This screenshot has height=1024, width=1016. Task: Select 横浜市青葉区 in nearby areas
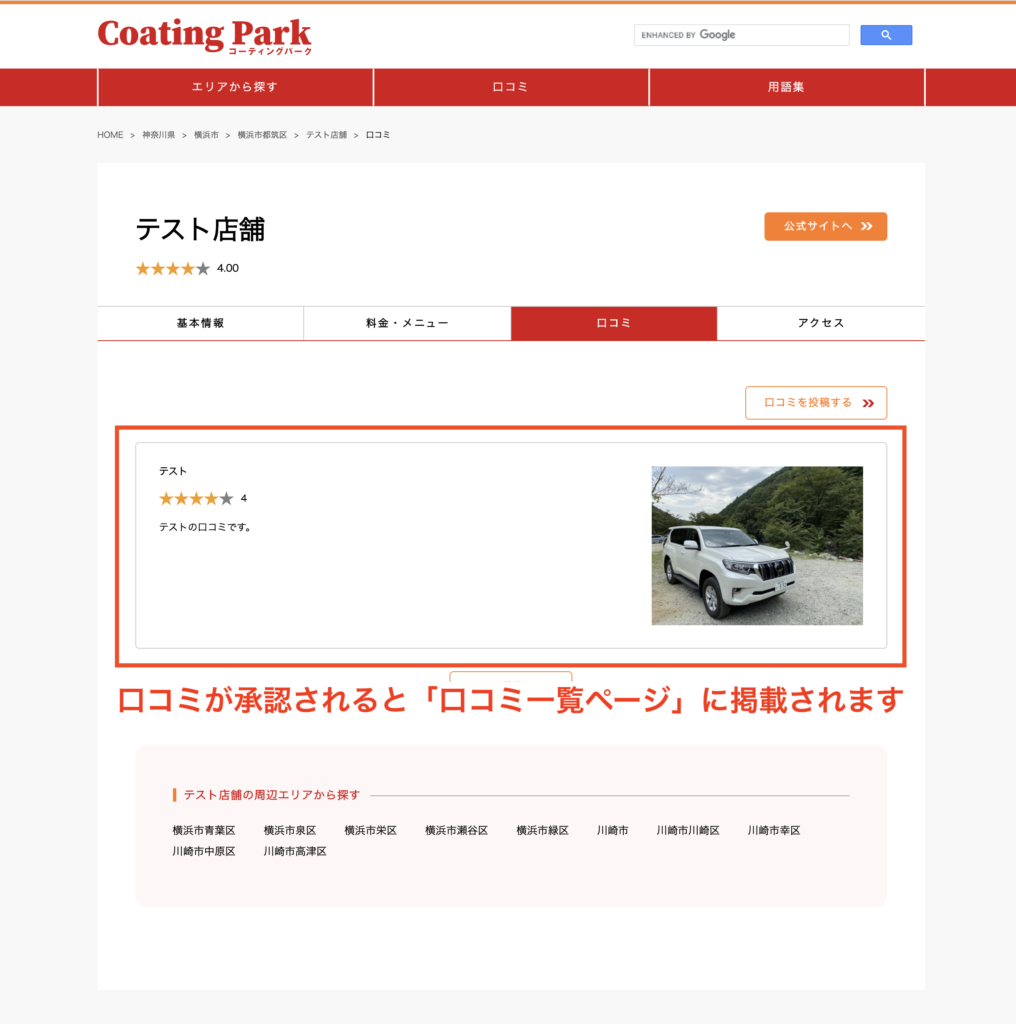click(x=203, y=830)
